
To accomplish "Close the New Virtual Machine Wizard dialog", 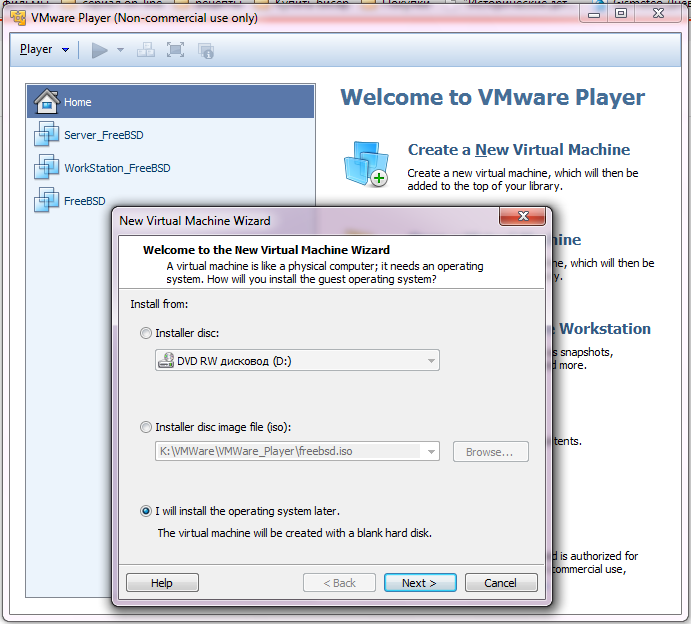I will pos(523,216).
